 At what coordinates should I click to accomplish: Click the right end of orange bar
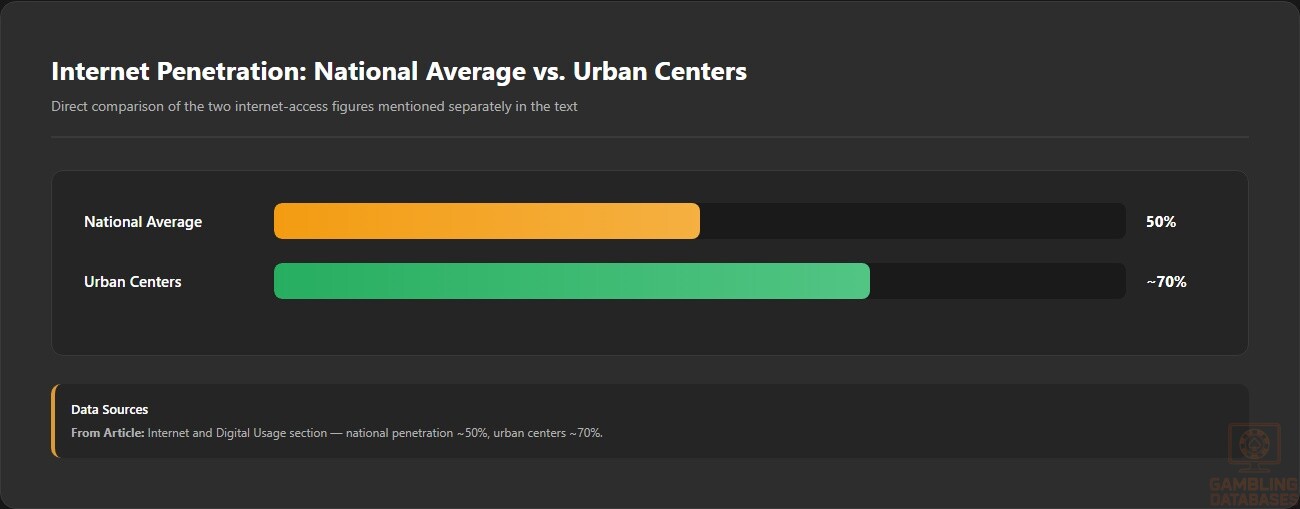click(693, 221)
